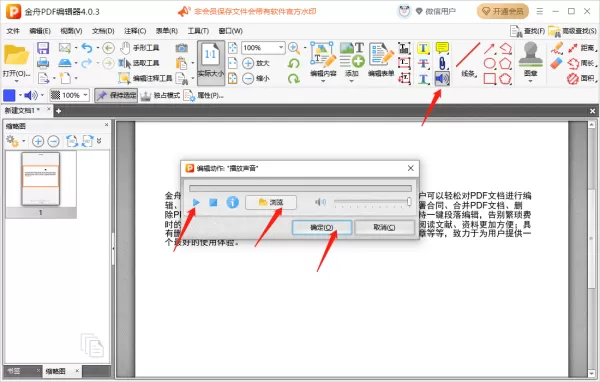600x382 pixels.
Task: Open the 打开(O) dropdown arrow
Action: (16, 81)
